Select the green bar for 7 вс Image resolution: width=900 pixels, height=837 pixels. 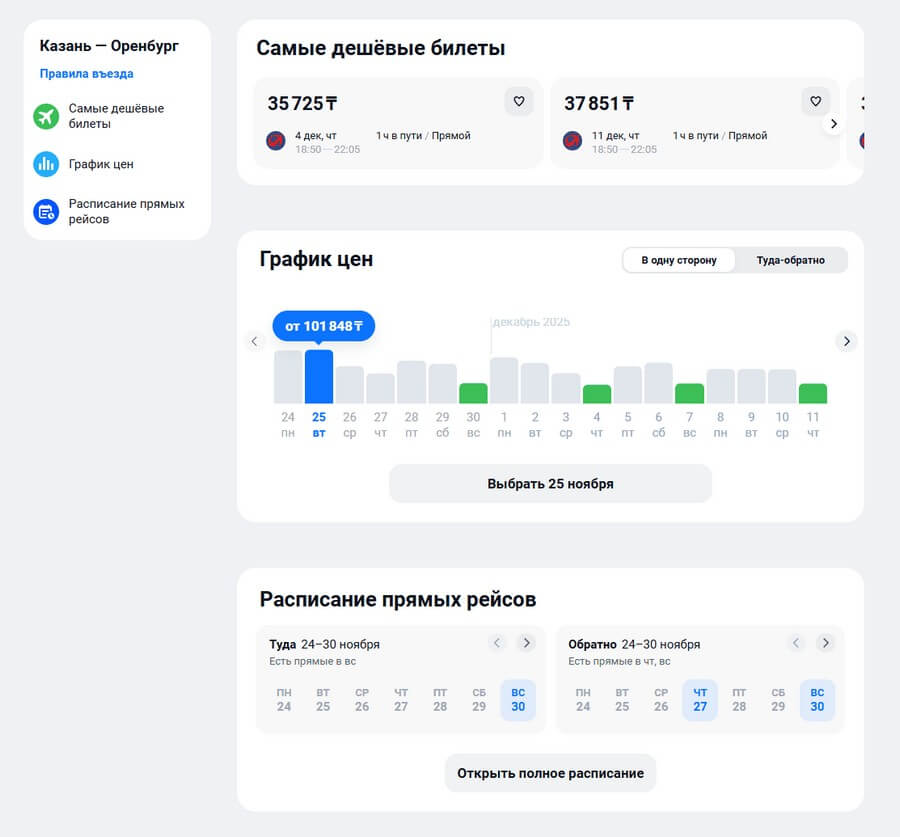coord(689,393)
